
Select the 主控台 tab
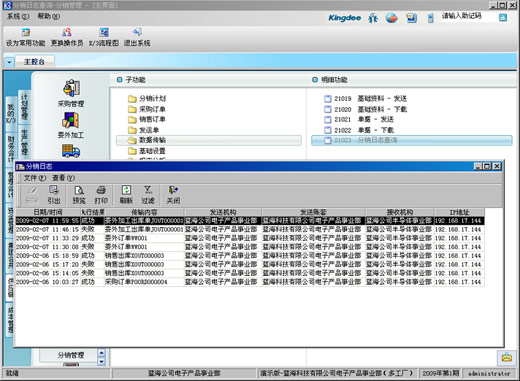[x=34, y=62]
